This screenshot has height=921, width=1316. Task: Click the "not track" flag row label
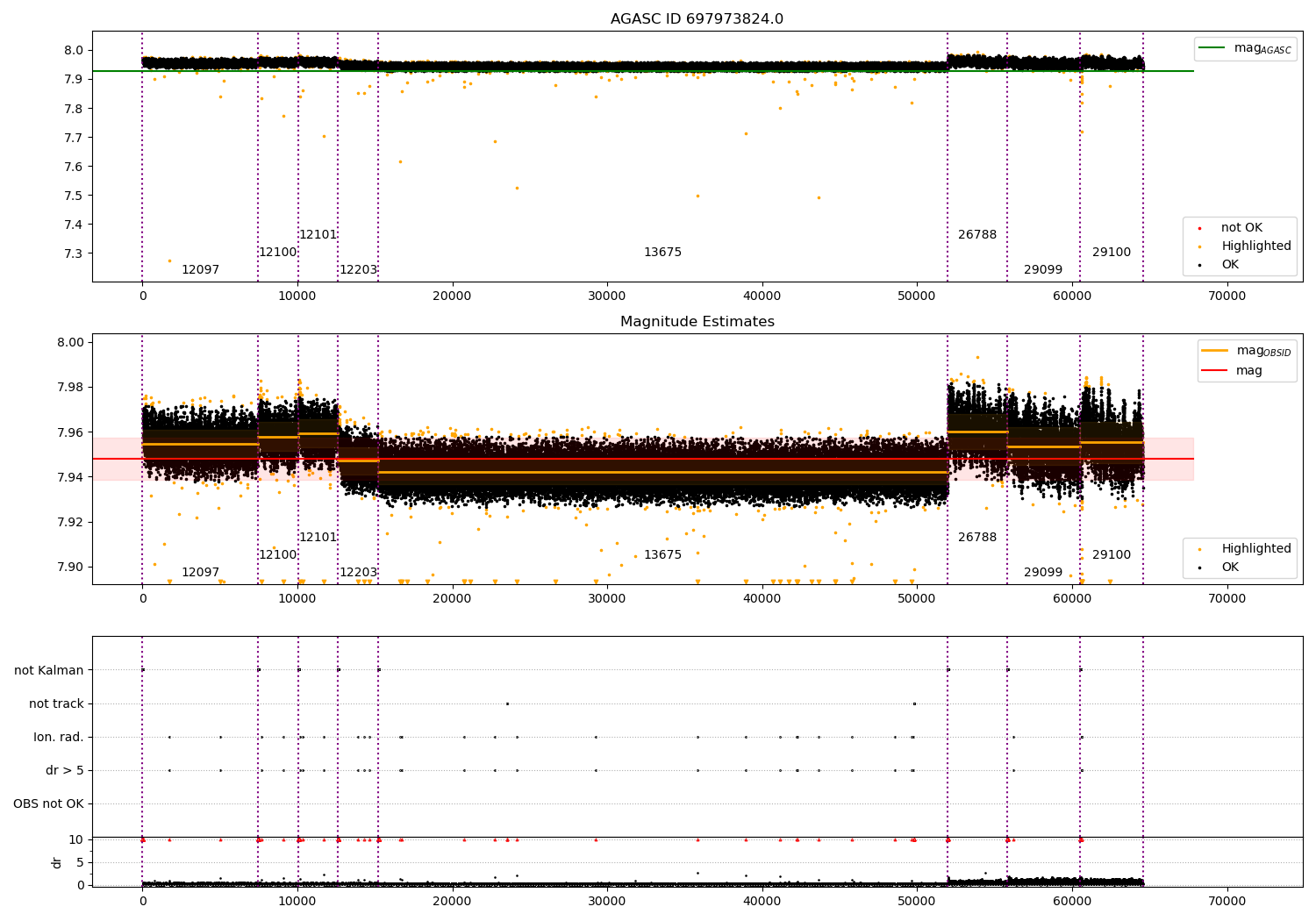tap(56, 704)
